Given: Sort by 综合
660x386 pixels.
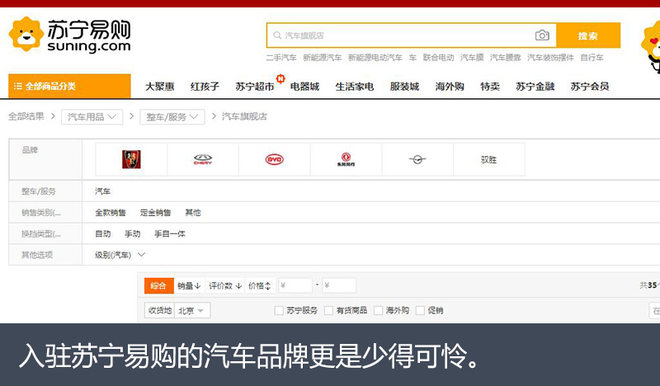Looking at the screenshot, I should [159, 286].
